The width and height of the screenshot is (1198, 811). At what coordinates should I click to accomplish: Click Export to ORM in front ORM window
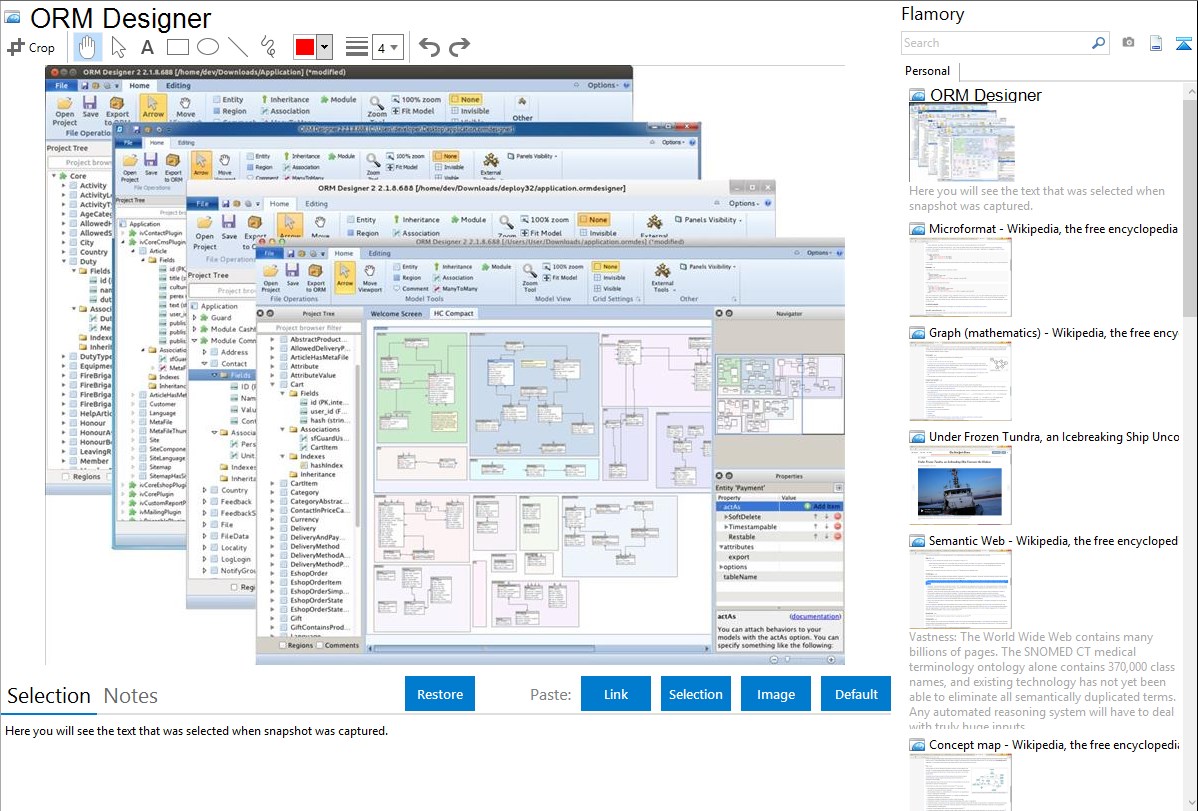click(x=316, y=277)
